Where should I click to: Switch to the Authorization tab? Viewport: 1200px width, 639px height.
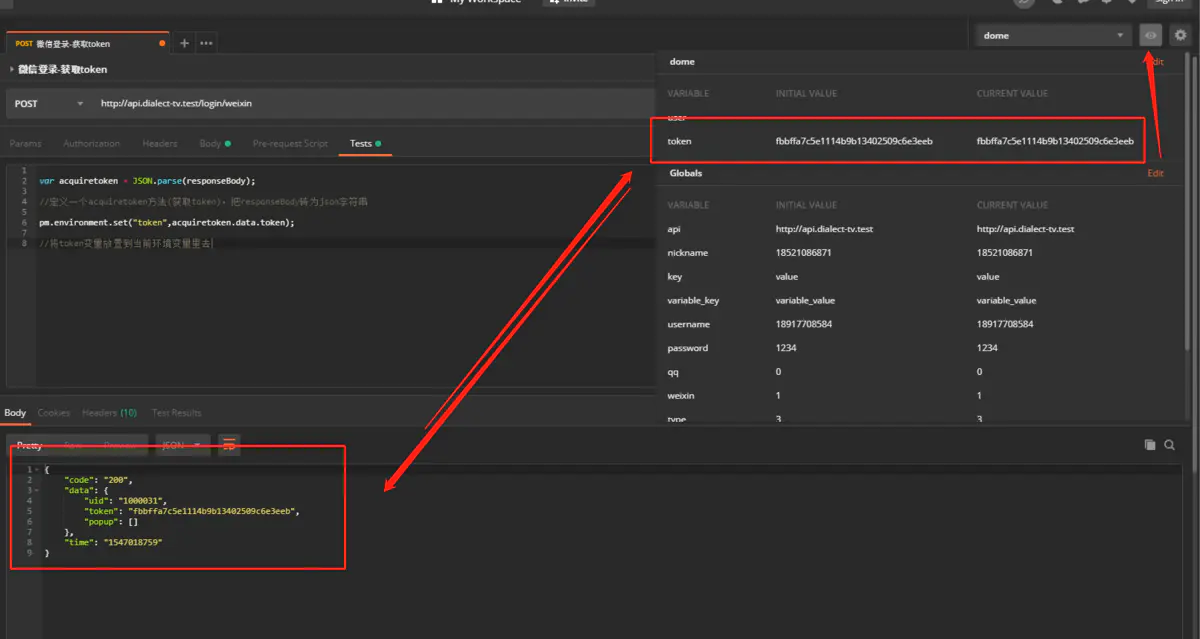click(x=91, y=144)
